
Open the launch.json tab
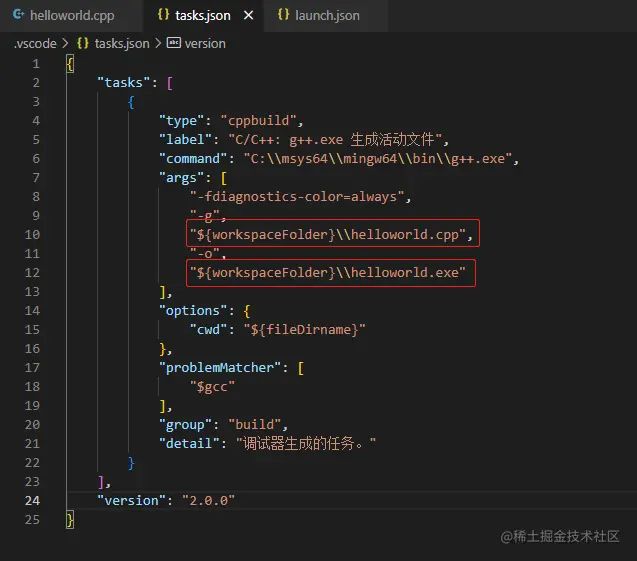(x=326, y=15)
